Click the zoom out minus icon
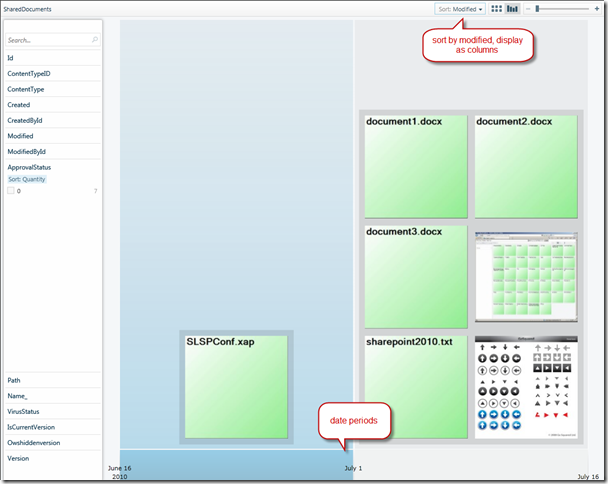Screen dimensions: 608x484 [x=528, y=8]
